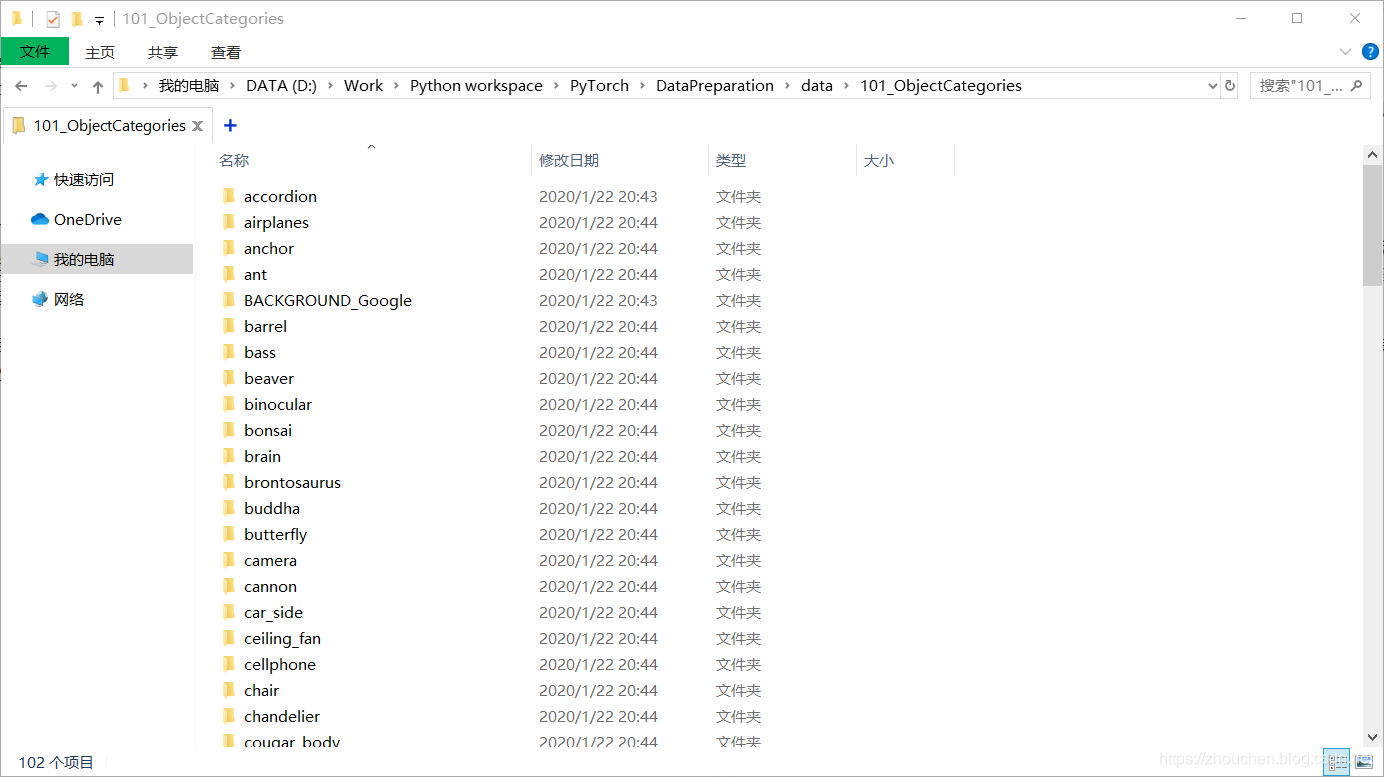Viewport: 1384px width, 777px height.
Task: Open the Customize Quick Access Toolbar dropdown
Action: [x=99, y=20]
